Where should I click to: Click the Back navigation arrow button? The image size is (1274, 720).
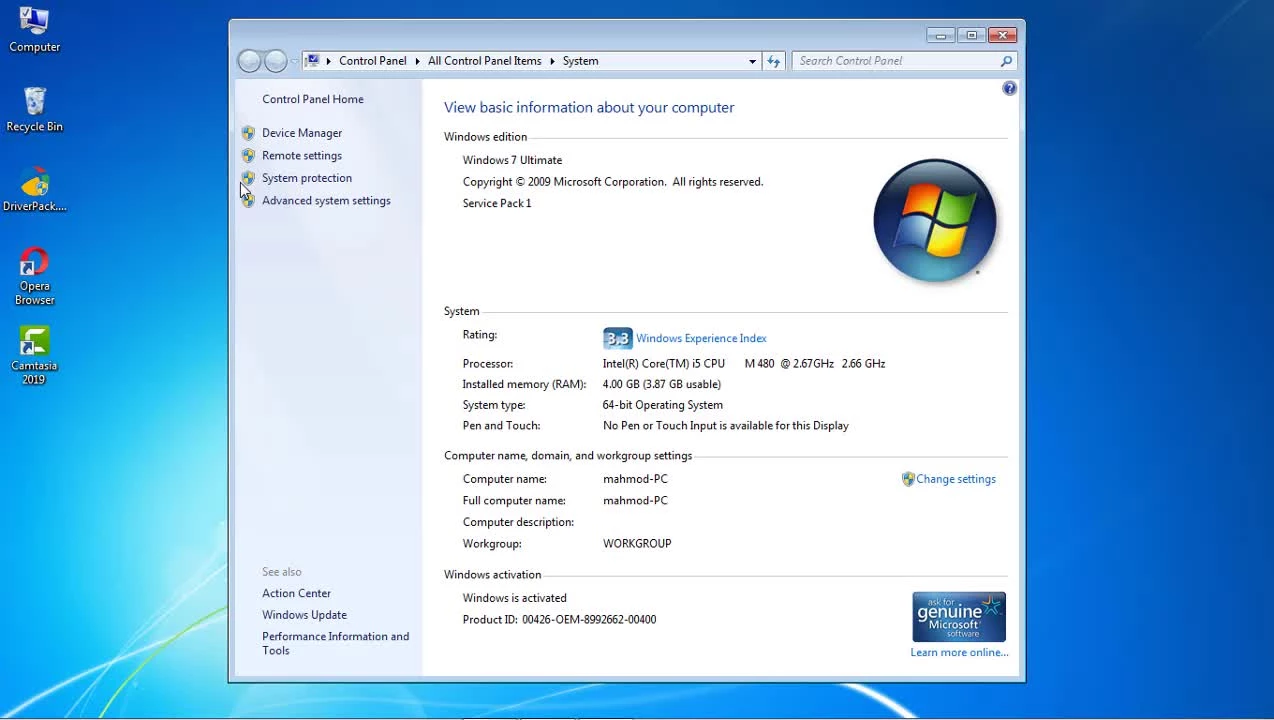(x=249, y=61)
